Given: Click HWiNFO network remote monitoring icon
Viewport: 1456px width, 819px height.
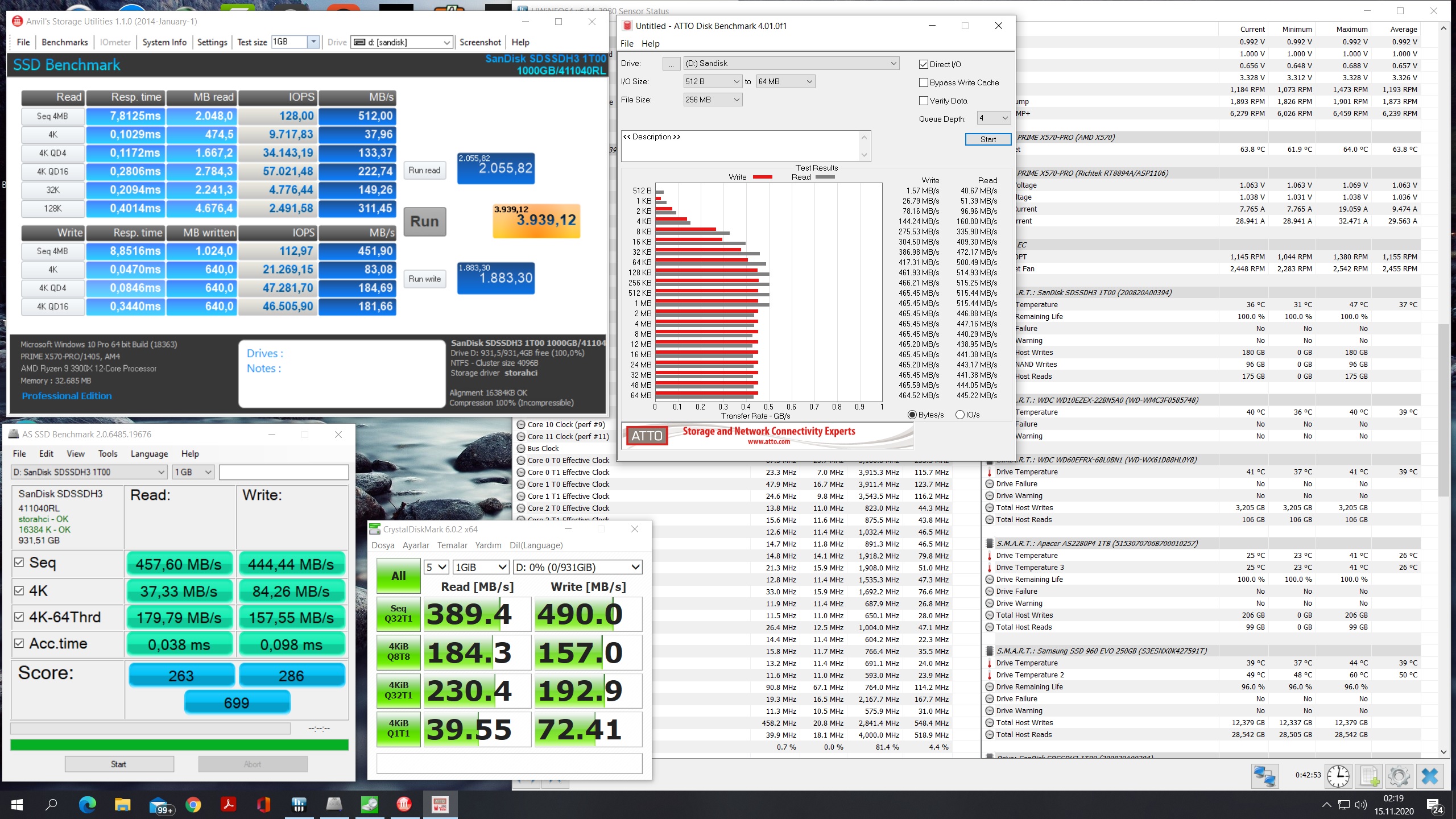Looking at the screenshot, I should tap(1264, 776).
